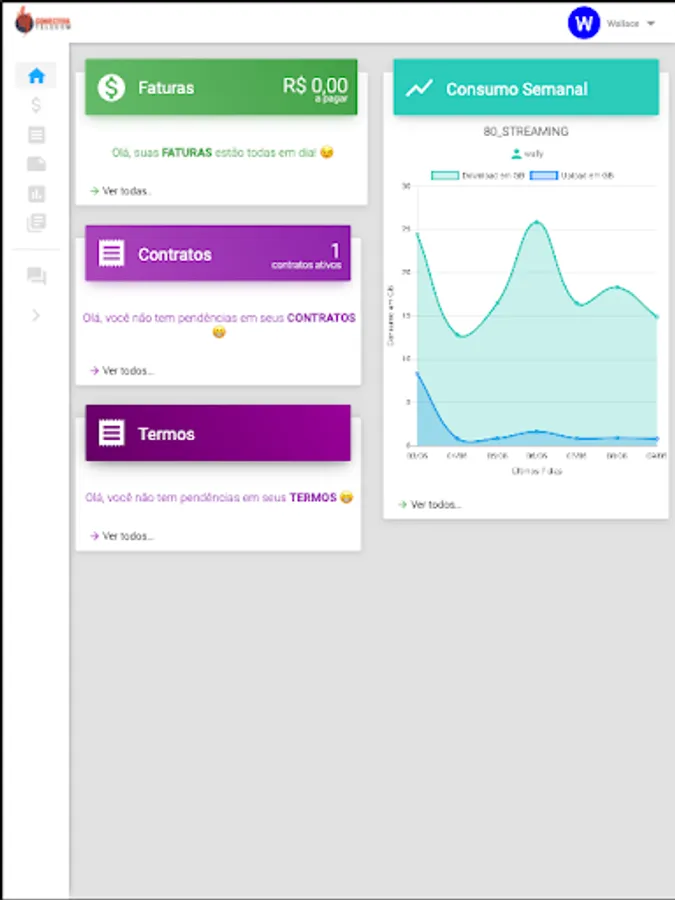
Task: Click the blue W user avatar
Action: pos(584,23)
